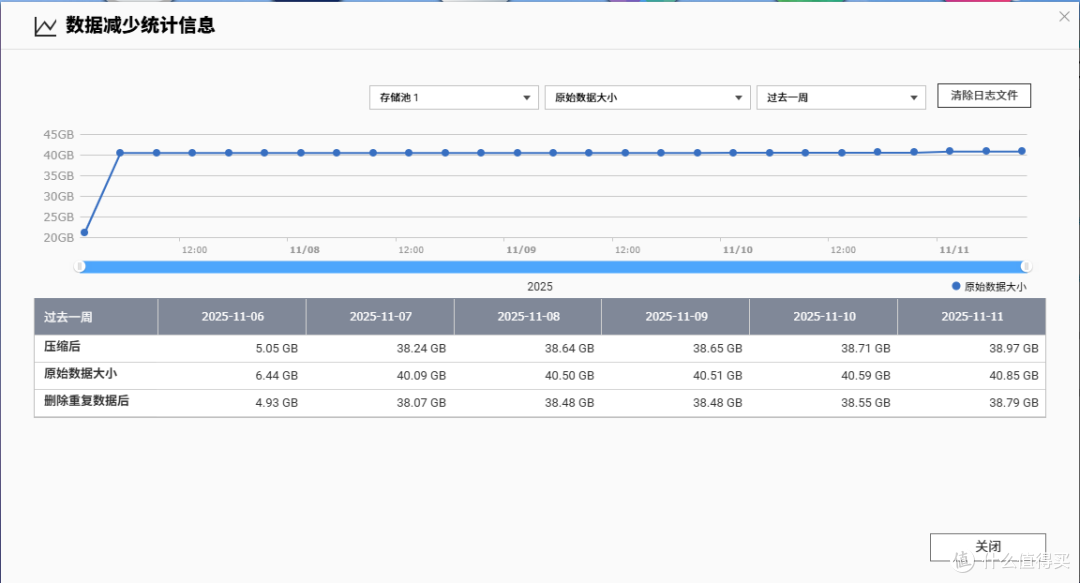Click the chart icon beside 数据减少统计信息 title
This screenshot has width=1080, height=583.
[45, 26]
